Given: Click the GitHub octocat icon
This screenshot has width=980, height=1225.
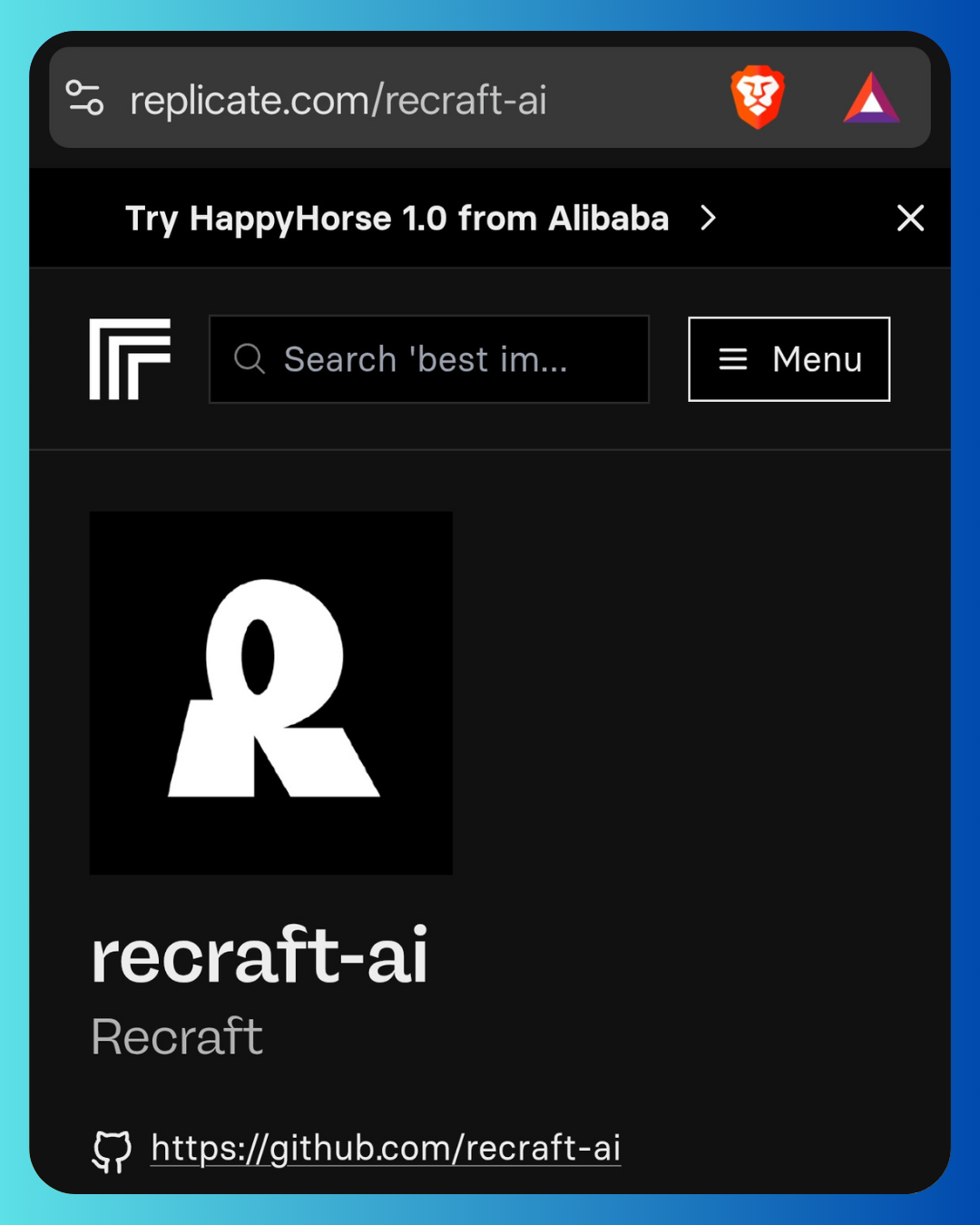Looking at the screenshot, I should 112,1151.
